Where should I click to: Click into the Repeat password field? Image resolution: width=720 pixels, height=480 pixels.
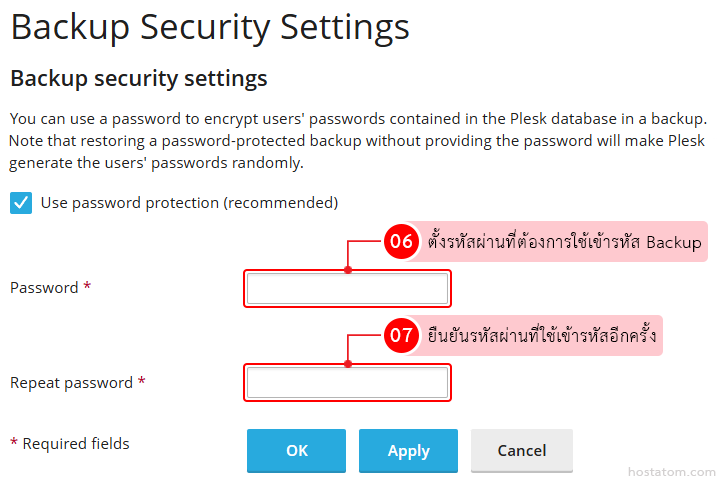(x=347, y=383)
